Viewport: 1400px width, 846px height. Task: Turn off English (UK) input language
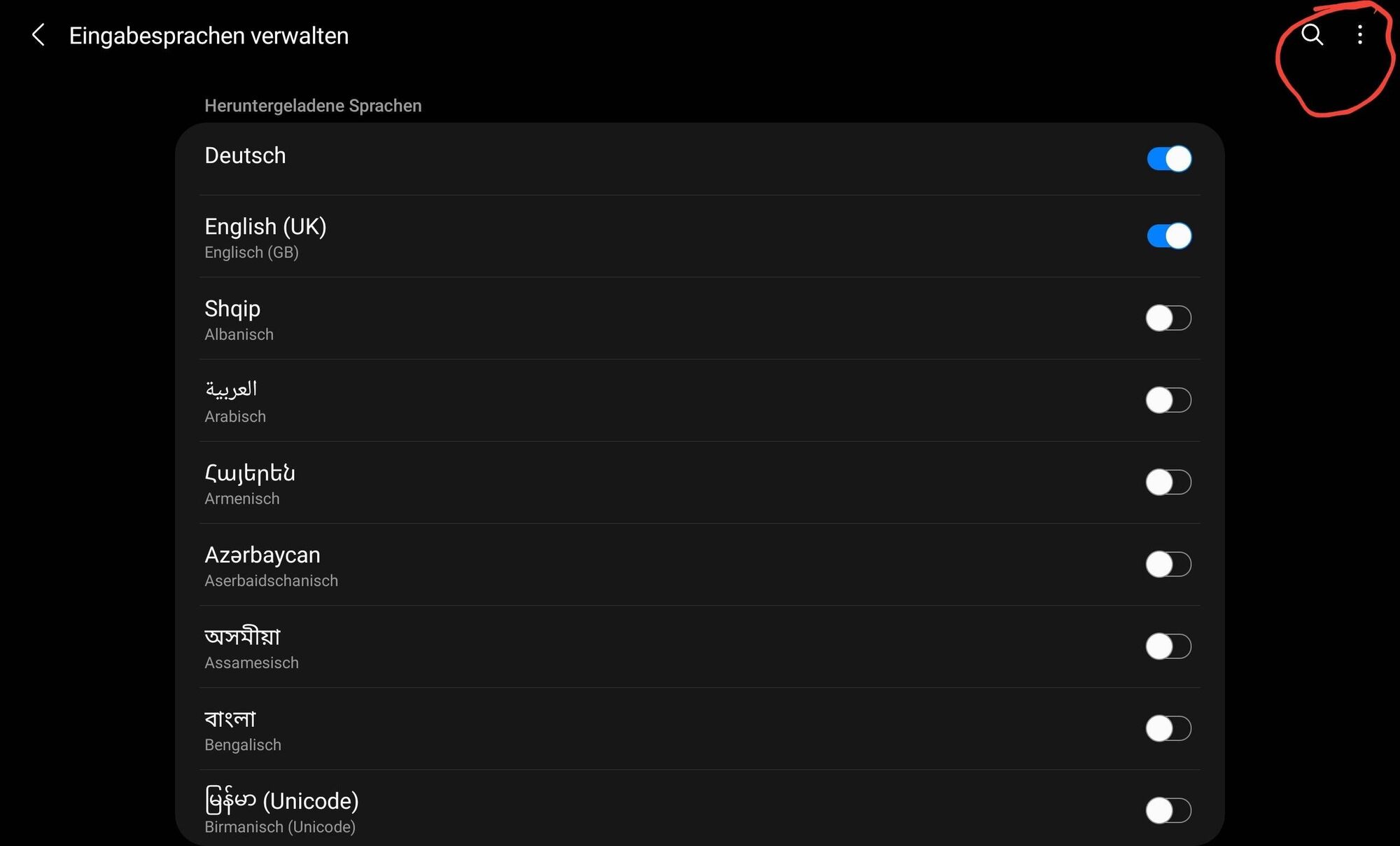(1169, 236)
